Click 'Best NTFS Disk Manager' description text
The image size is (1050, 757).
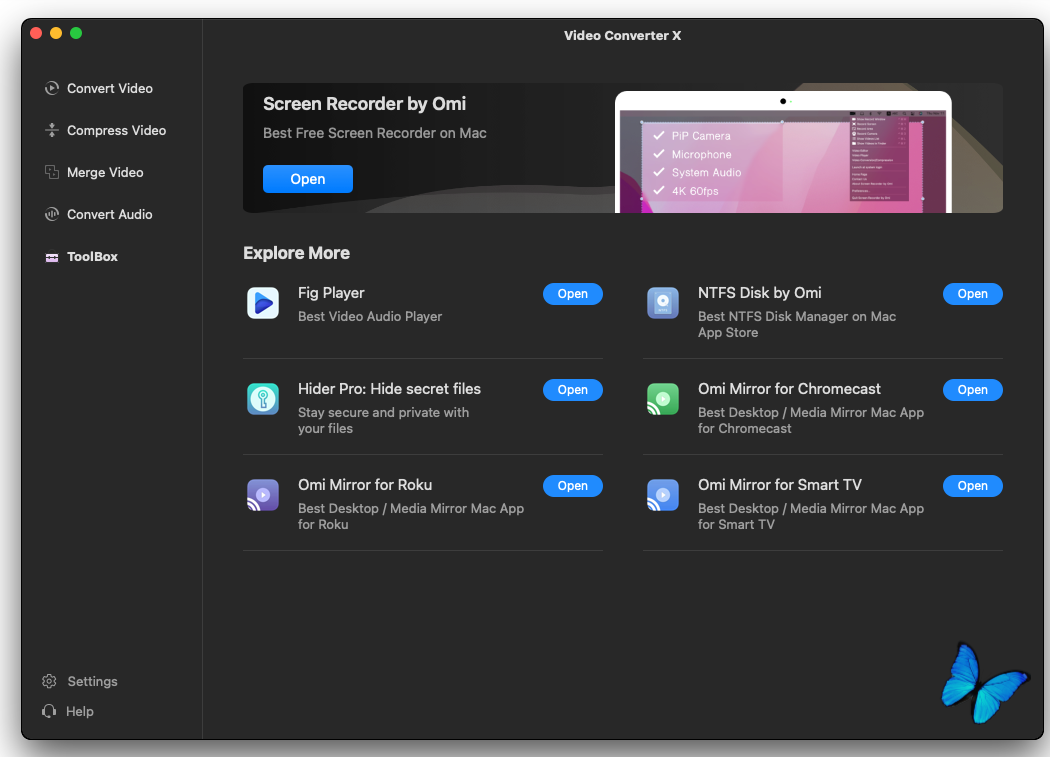(x=797, y=324)
